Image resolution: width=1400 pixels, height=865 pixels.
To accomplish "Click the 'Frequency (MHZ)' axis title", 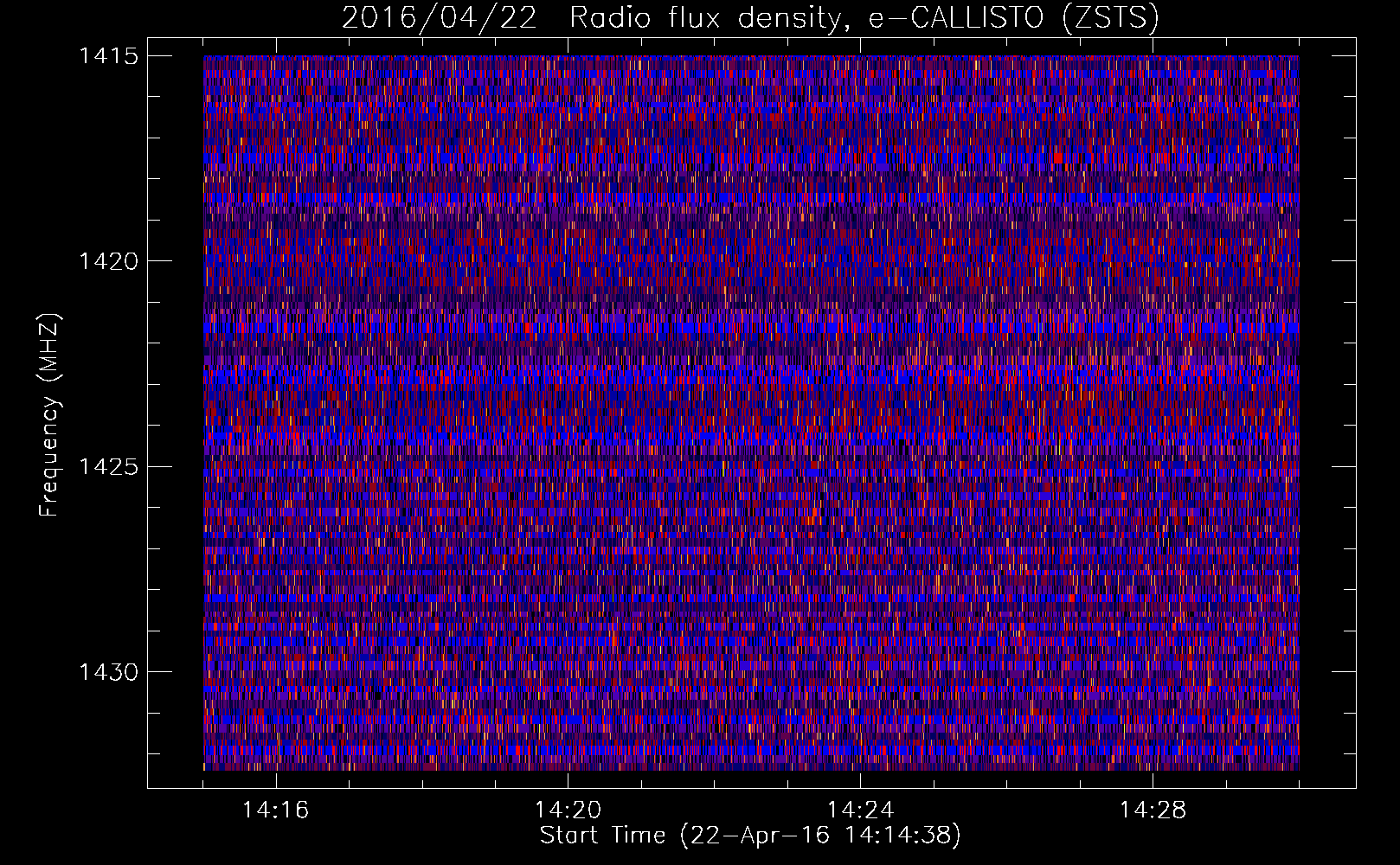I will pos(50,414).
